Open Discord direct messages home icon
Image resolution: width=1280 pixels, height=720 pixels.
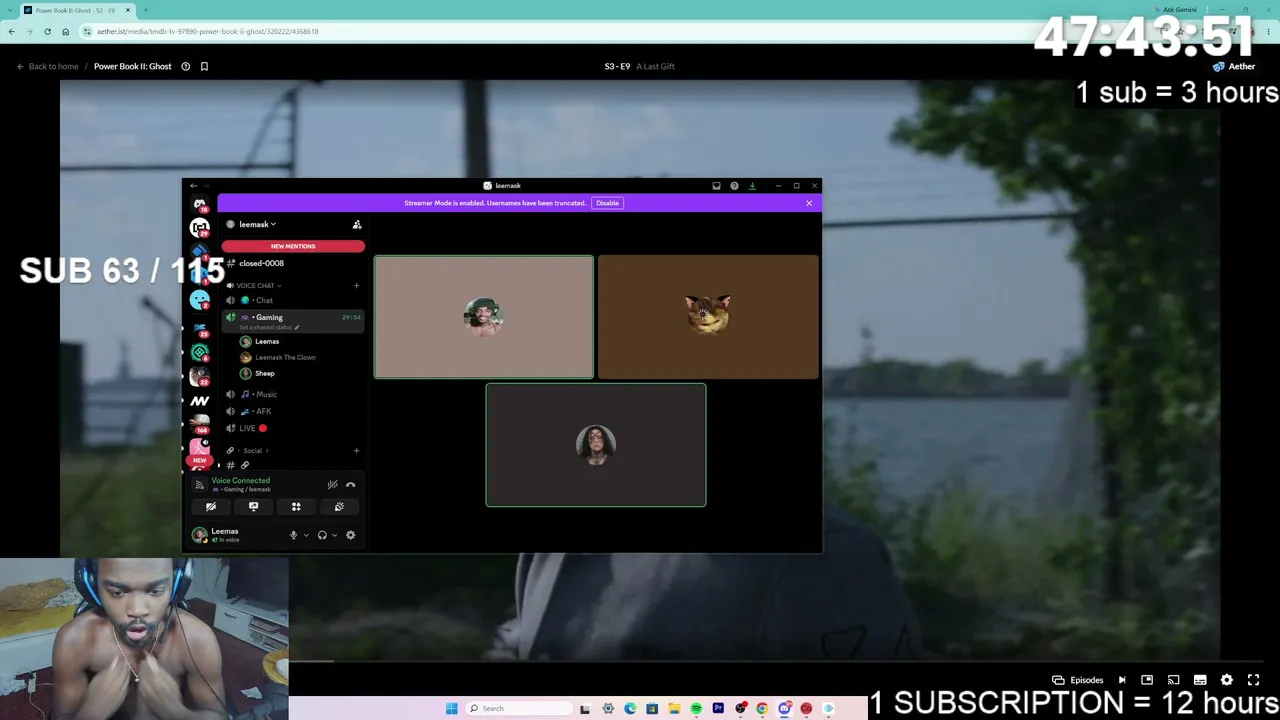(200, 204)
